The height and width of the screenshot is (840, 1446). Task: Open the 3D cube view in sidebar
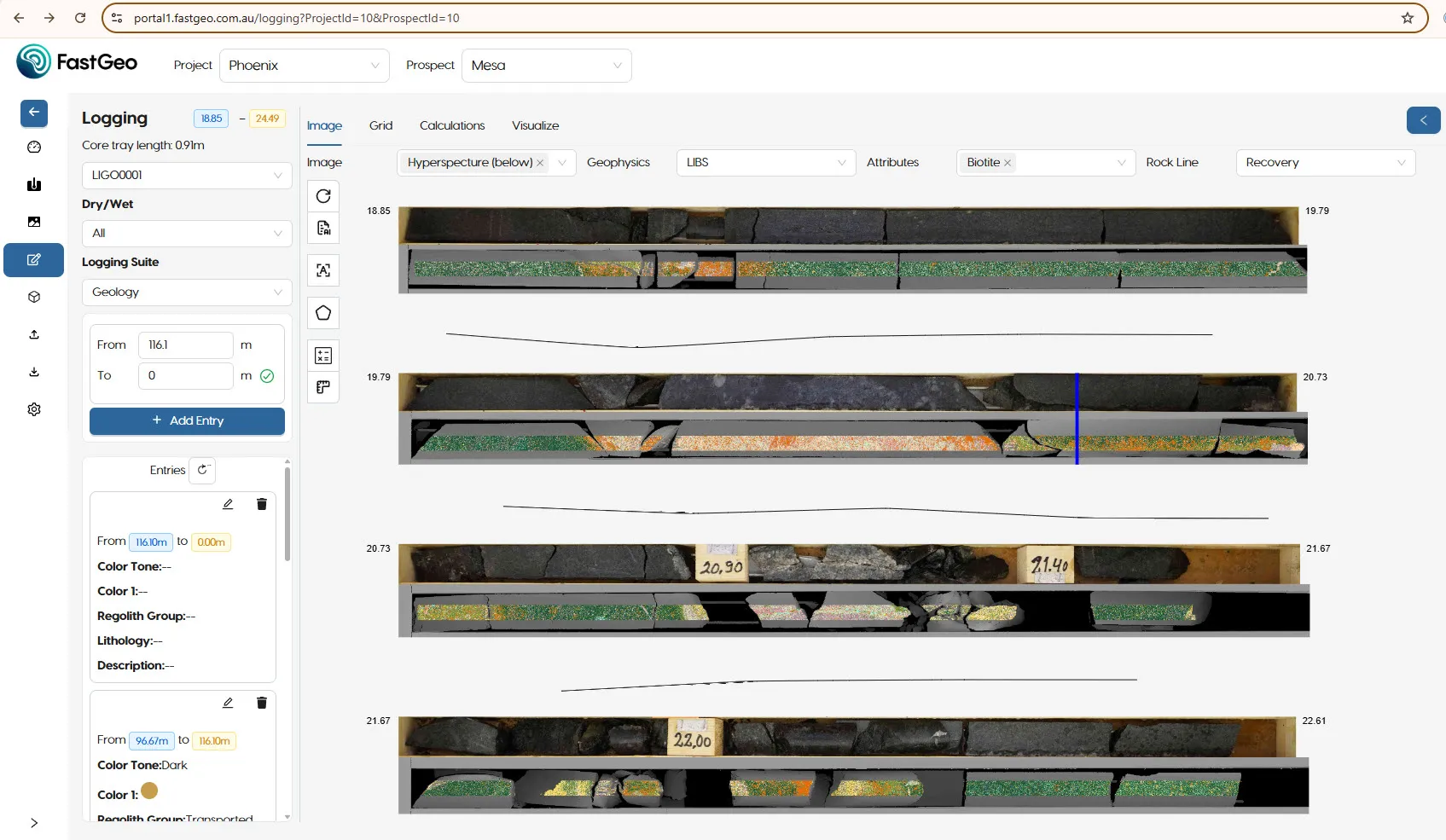[x=34, y=297]
